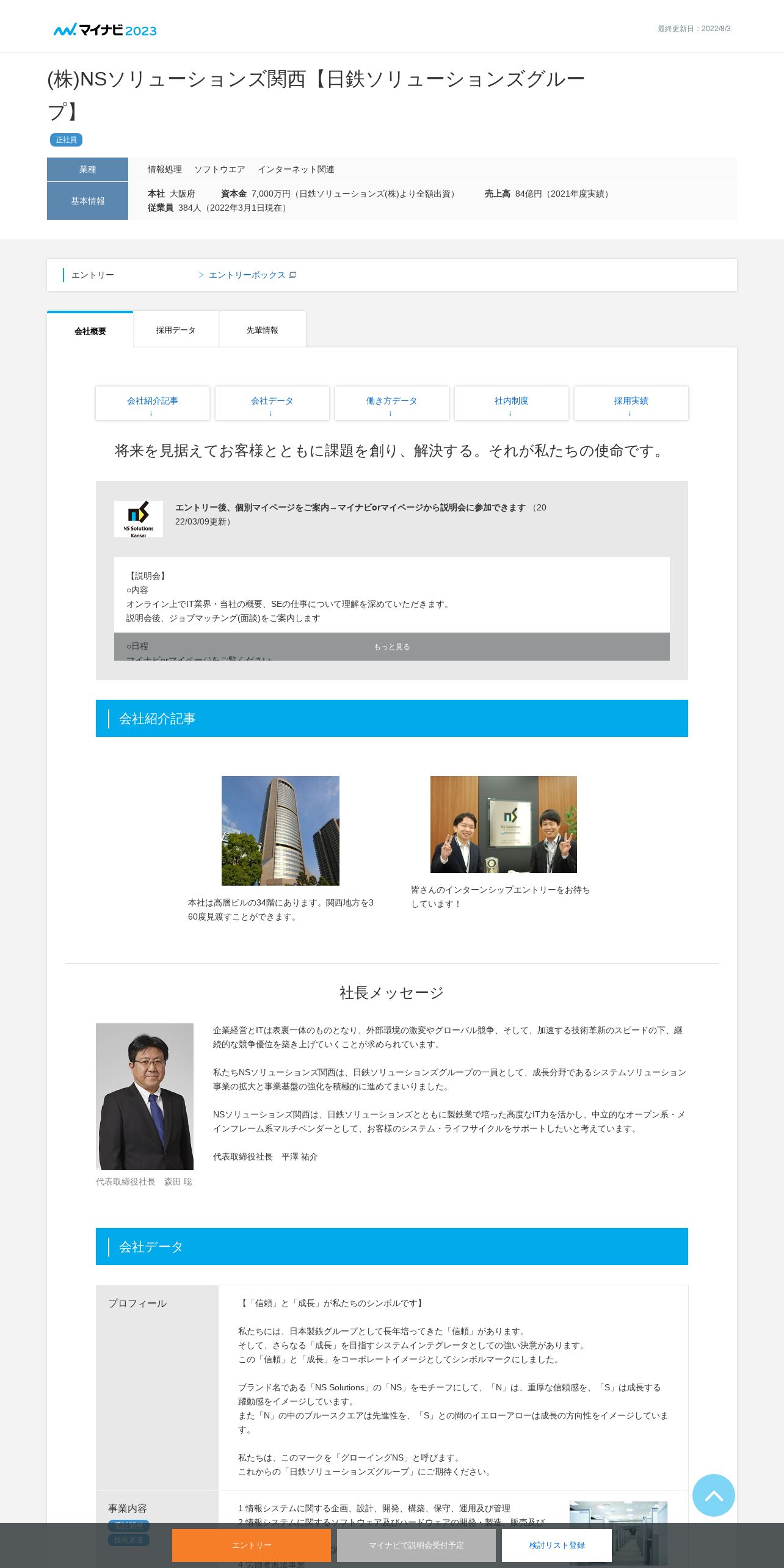Screen dimensions: 784x1568
Task: Click the 会社データ section header
Action: [x=392, y=1246]
